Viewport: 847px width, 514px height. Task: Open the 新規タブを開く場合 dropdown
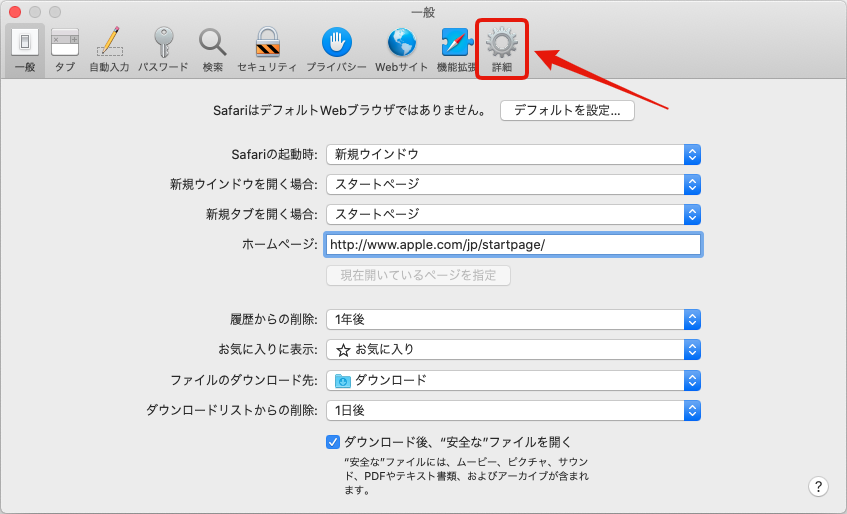pyautogui.click(x=513, y=214)
